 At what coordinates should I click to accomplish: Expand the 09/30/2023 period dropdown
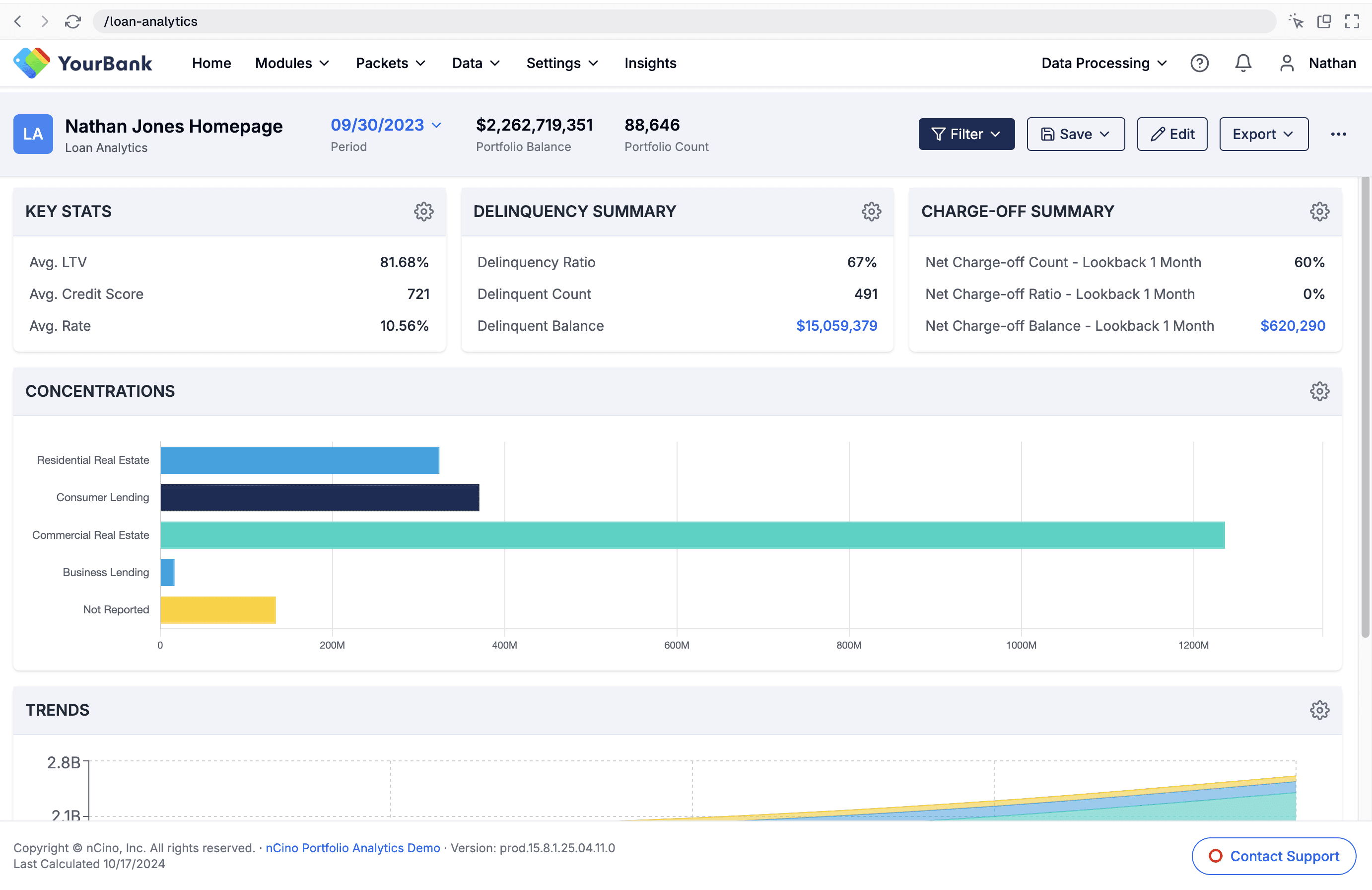(x=386, y=125)
